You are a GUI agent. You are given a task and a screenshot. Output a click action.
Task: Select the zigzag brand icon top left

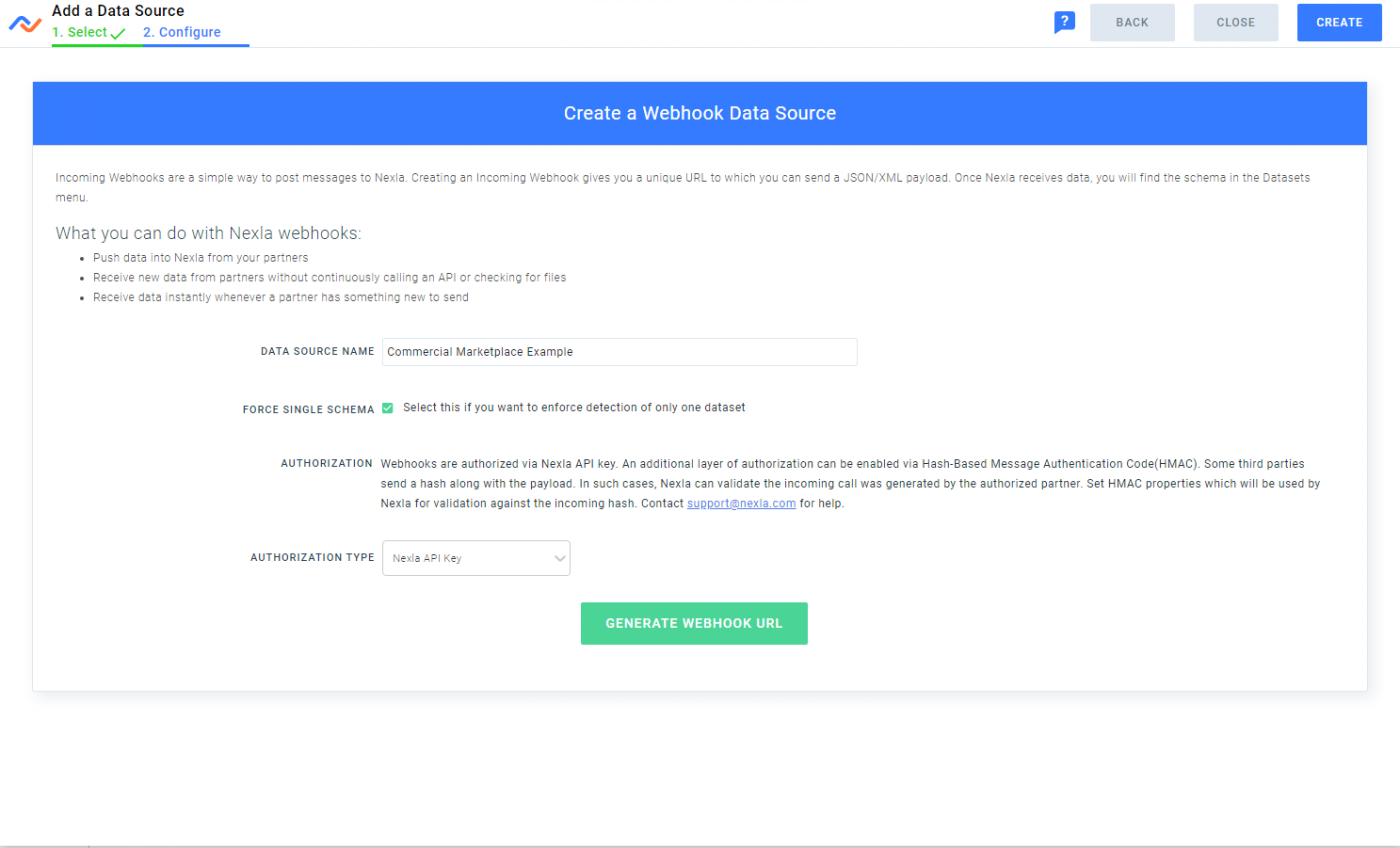coord(25,22)
